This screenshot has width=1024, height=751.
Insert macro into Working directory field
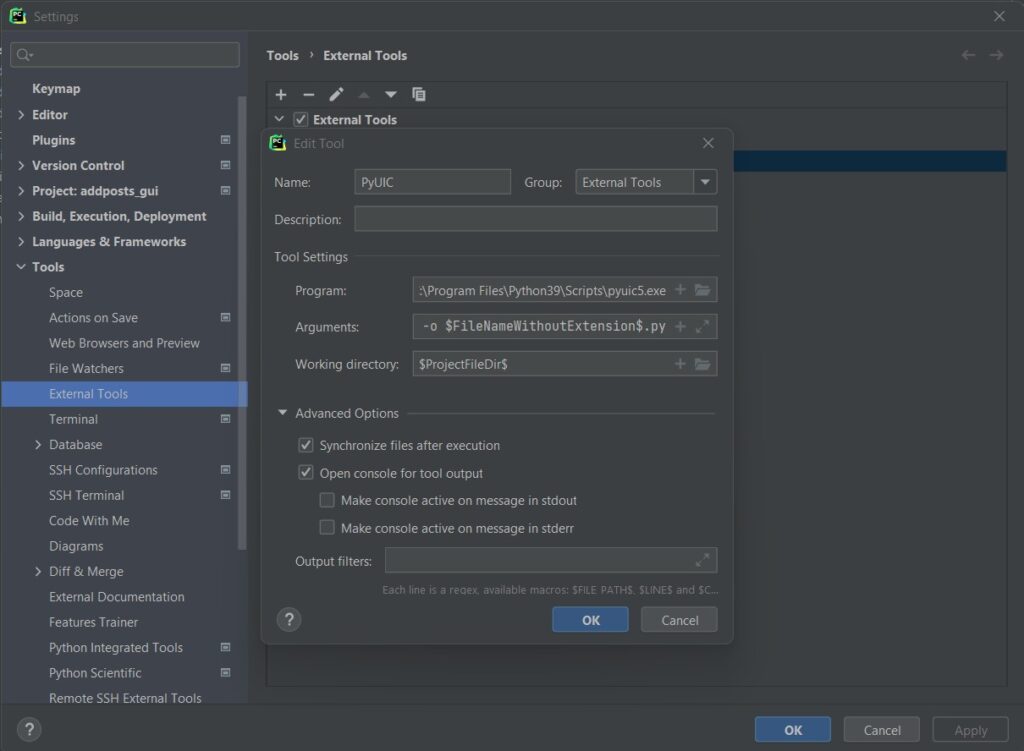pyautogui.click(x=680, y=364)
